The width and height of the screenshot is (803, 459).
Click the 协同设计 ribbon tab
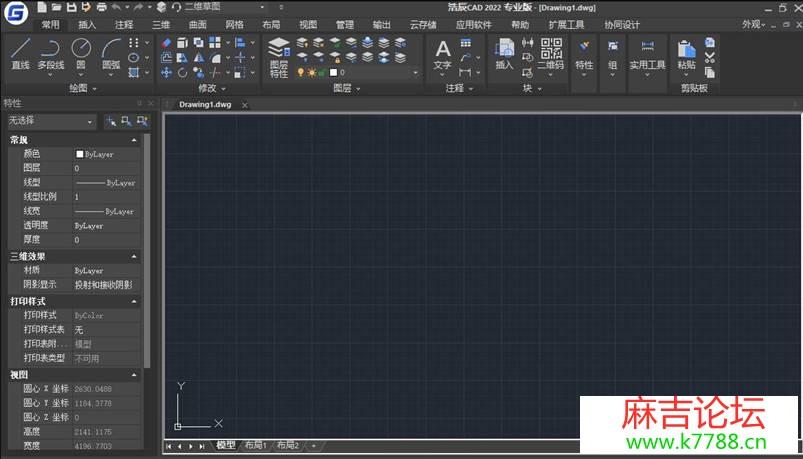[622, 25]
